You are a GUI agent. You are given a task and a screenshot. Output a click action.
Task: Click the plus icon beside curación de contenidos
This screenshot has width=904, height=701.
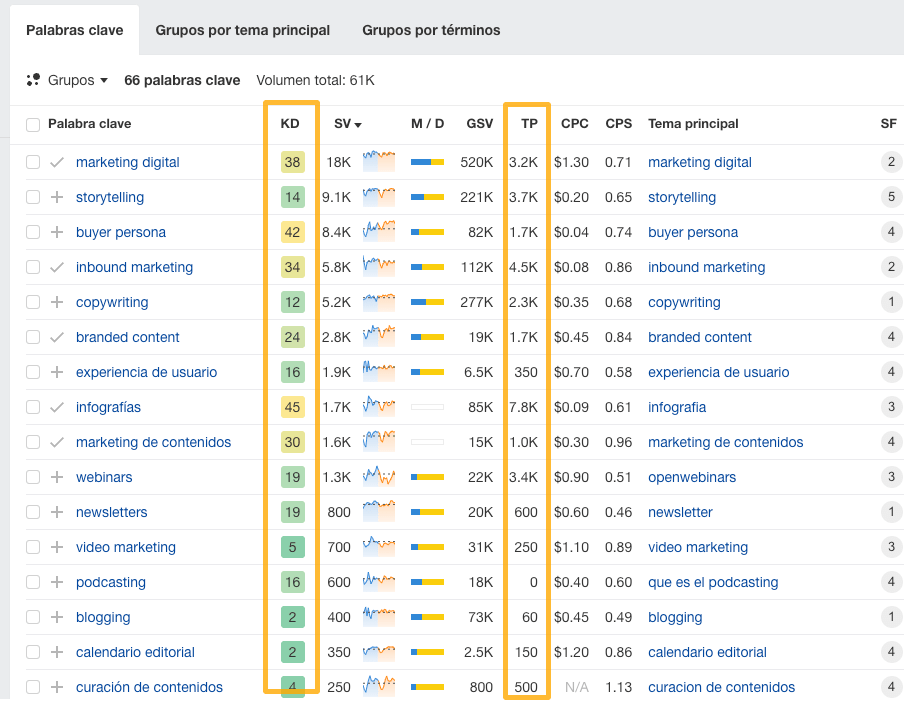57,687
